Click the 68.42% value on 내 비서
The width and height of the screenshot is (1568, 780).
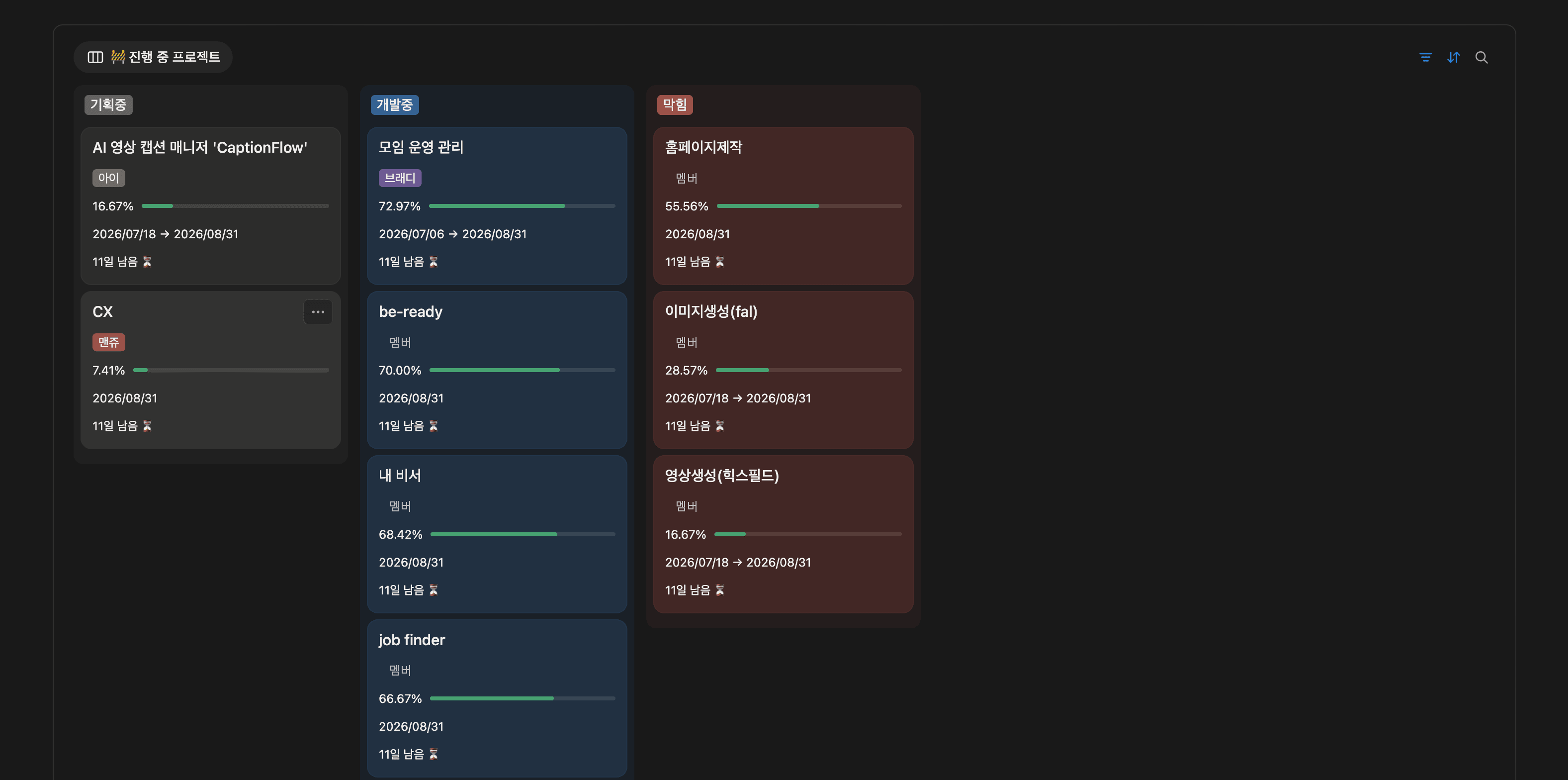pyautogui.click(x=400, y=535)
